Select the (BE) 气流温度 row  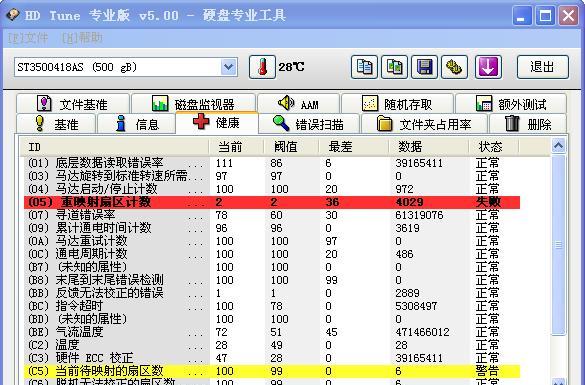pyautogui.click(x=272, y=332)
